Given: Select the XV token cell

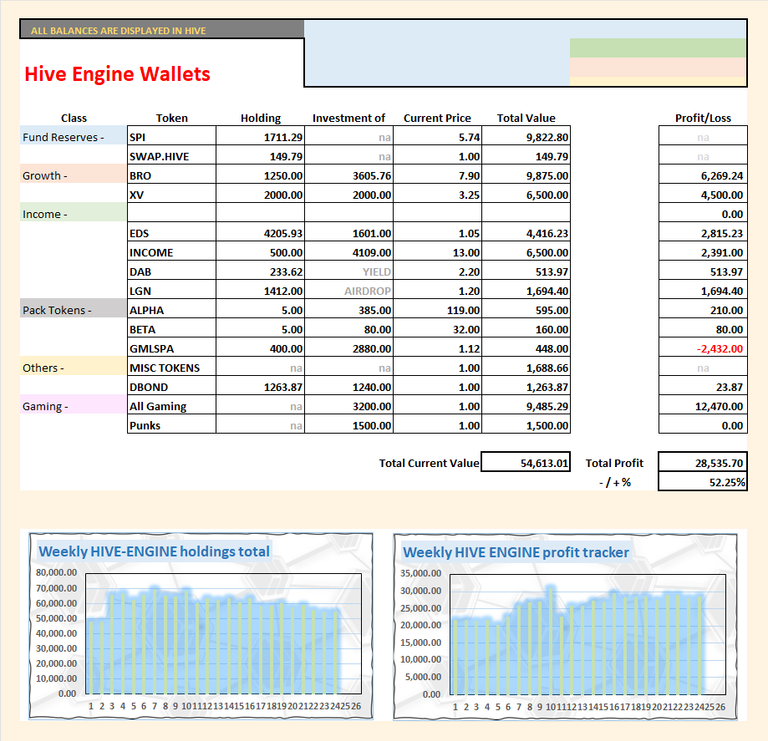Looking at the screenshot, I should (x=171, y=193).
